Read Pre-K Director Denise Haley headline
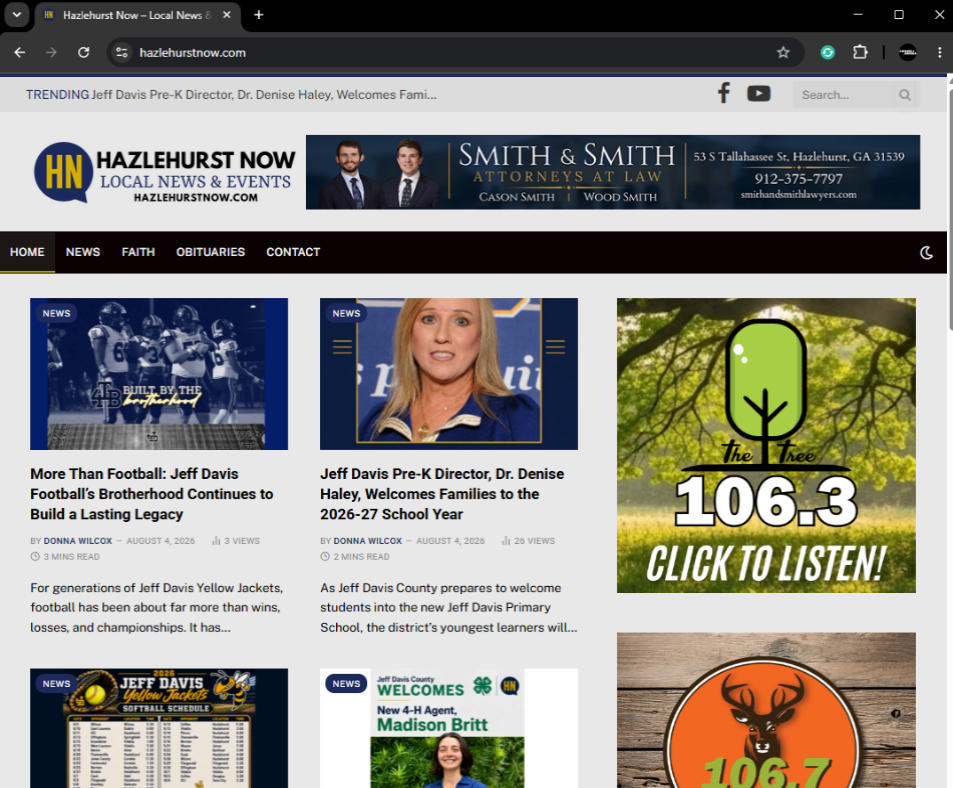Image resolution: width=953 pixels, height=788 pixels. pos(442,494)
